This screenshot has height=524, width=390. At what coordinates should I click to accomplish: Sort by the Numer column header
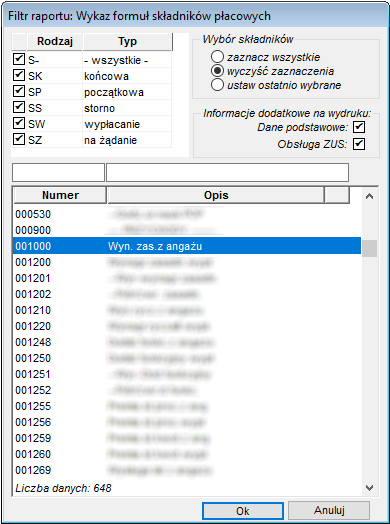click(x=60, y=195)
